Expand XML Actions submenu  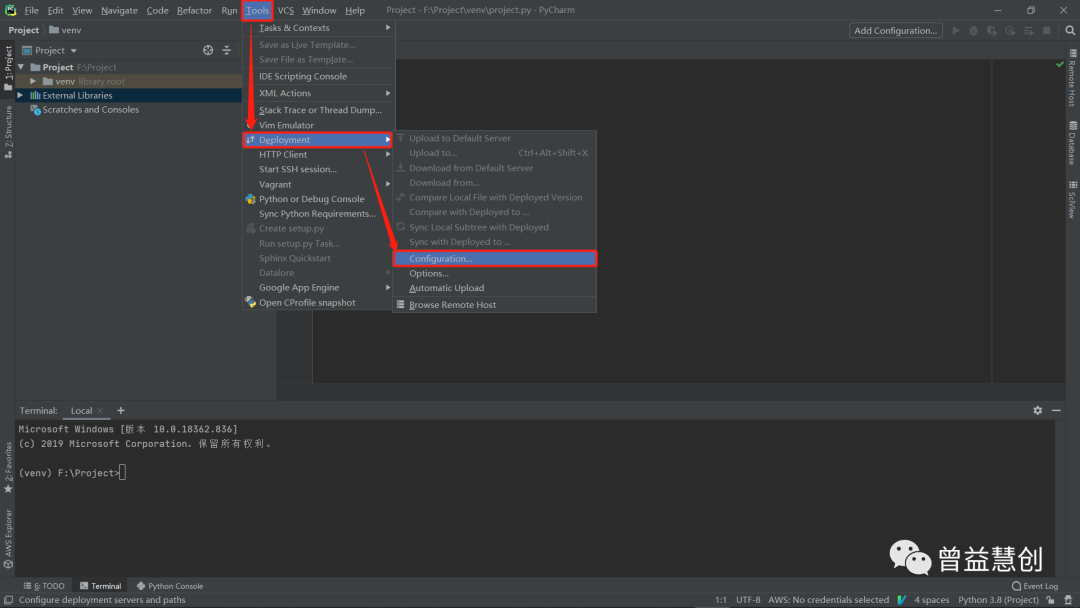(x=319, y=93)
